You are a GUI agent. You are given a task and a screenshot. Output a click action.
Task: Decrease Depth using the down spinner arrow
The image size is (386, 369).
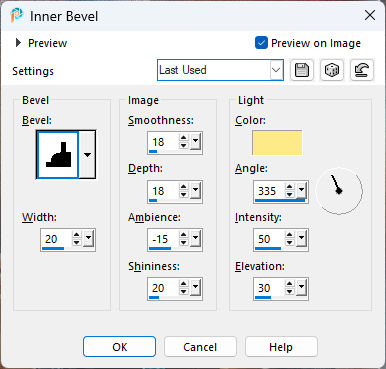point(184,194)
